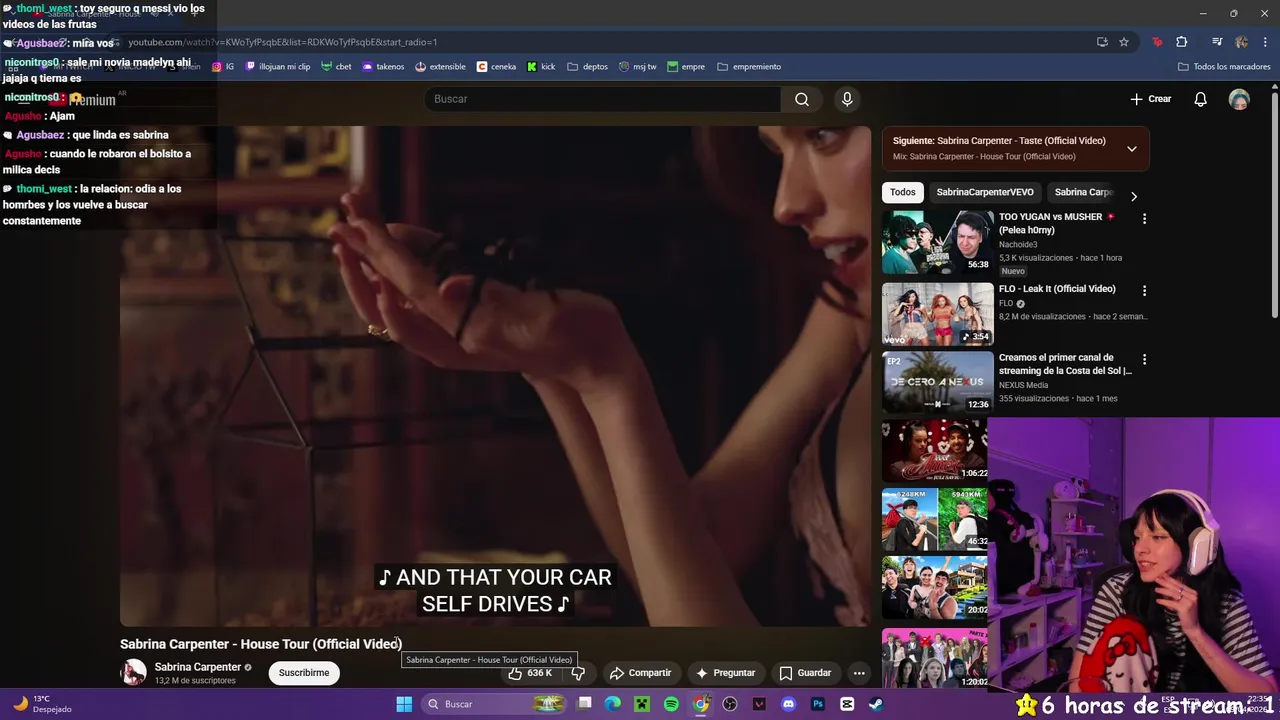The height and width of the screenshot is (720, 1280).
Task: Click the Crear button
Action: click(1151, 99)
